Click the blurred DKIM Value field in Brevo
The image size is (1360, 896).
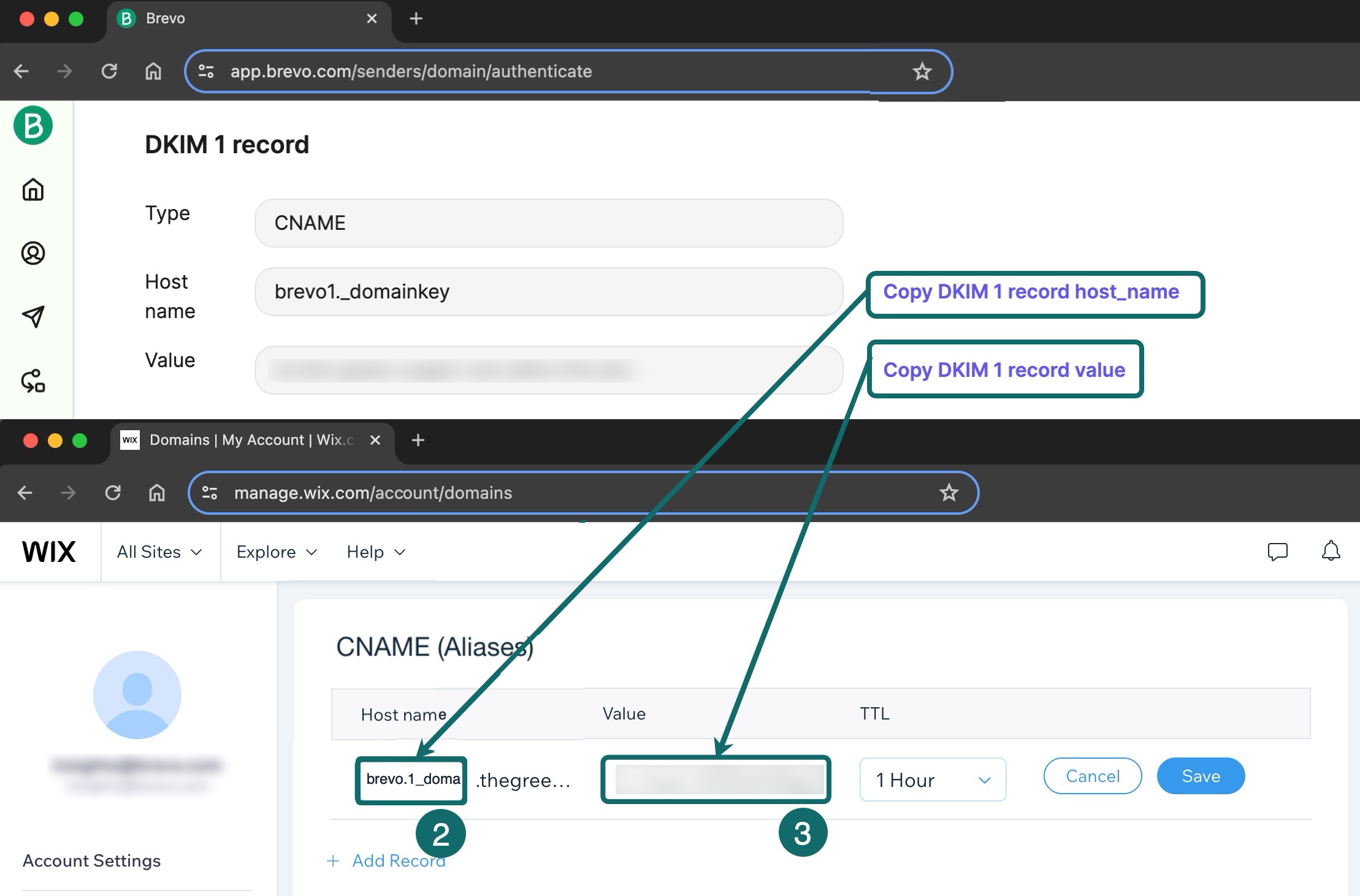[549, 370]
